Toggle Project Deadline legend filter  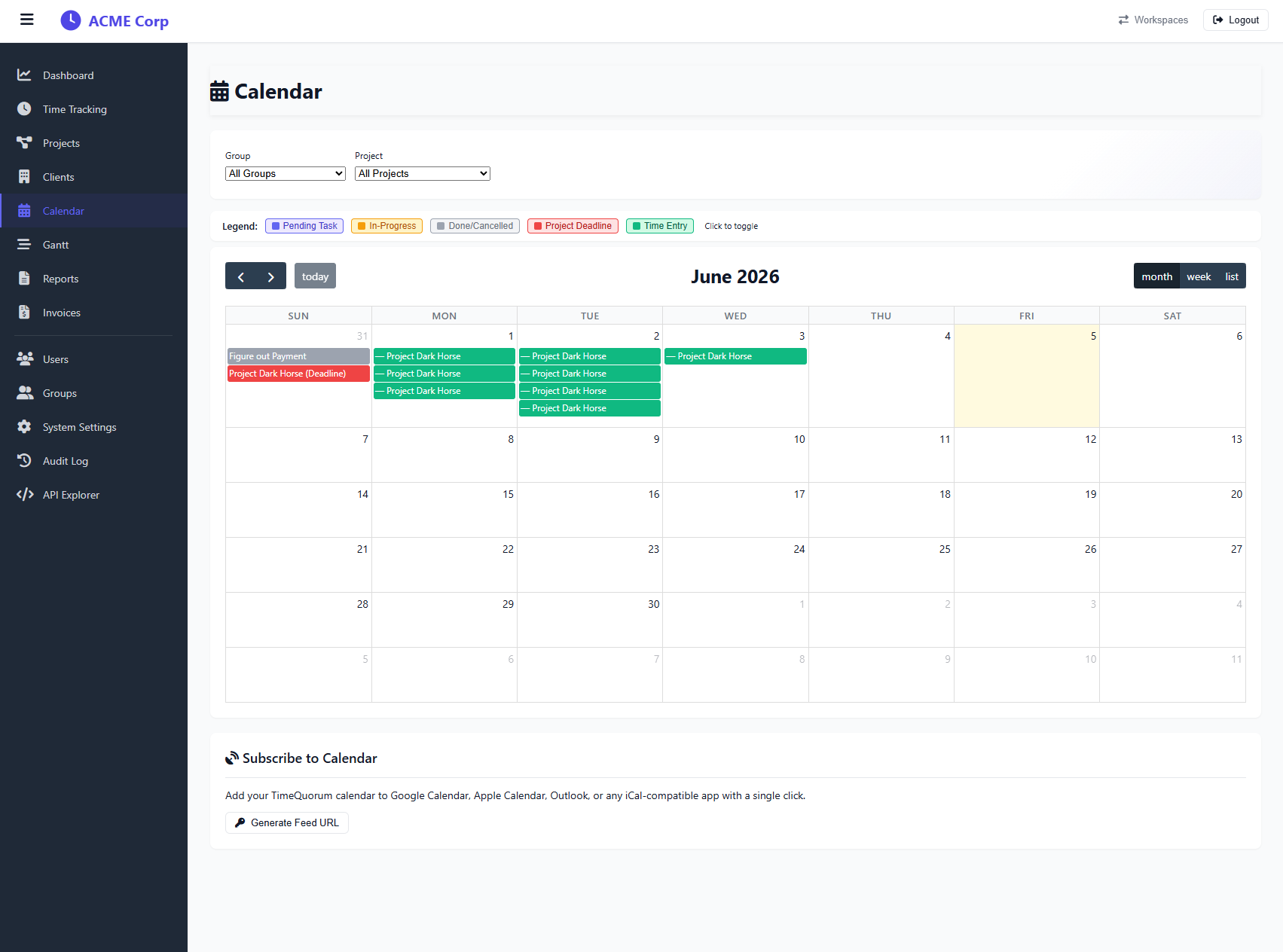(573, 226)
